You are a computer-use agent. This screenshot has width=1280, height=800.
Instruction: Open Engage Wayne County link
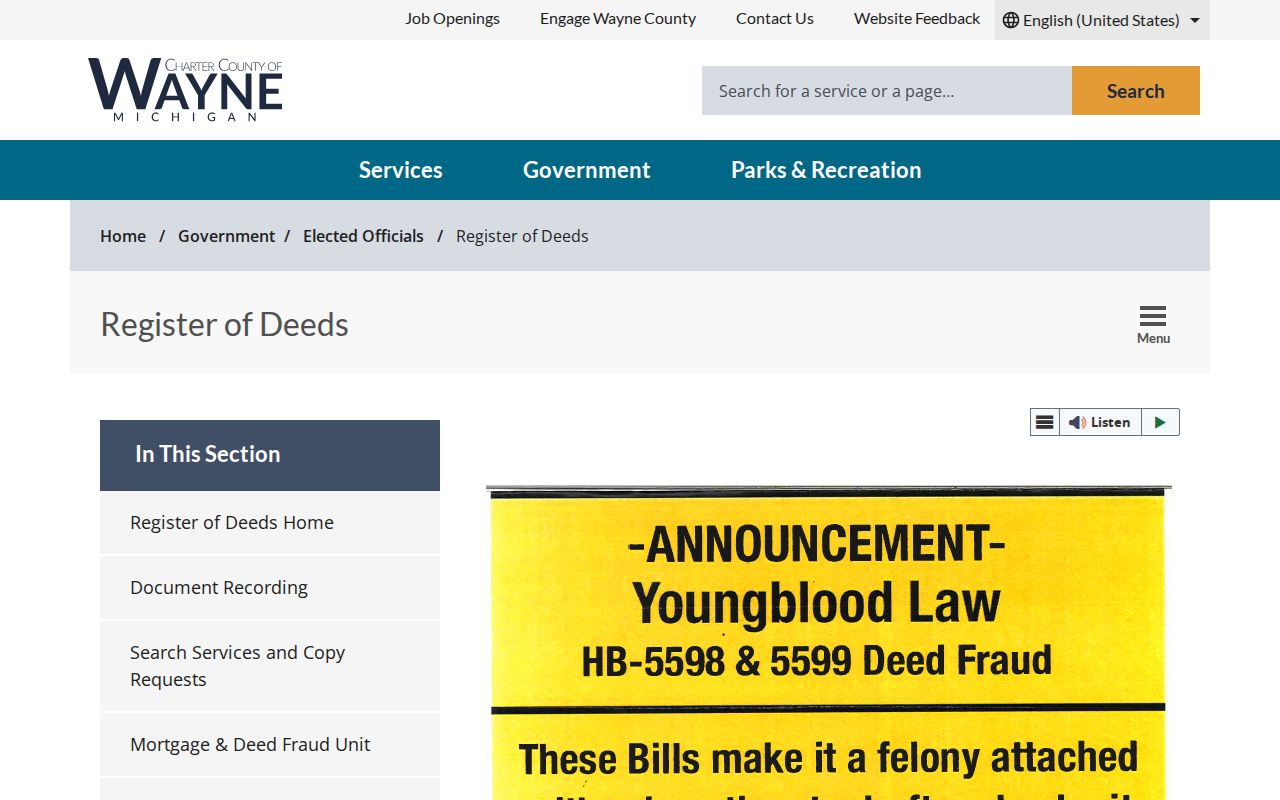tap(618, 19)
